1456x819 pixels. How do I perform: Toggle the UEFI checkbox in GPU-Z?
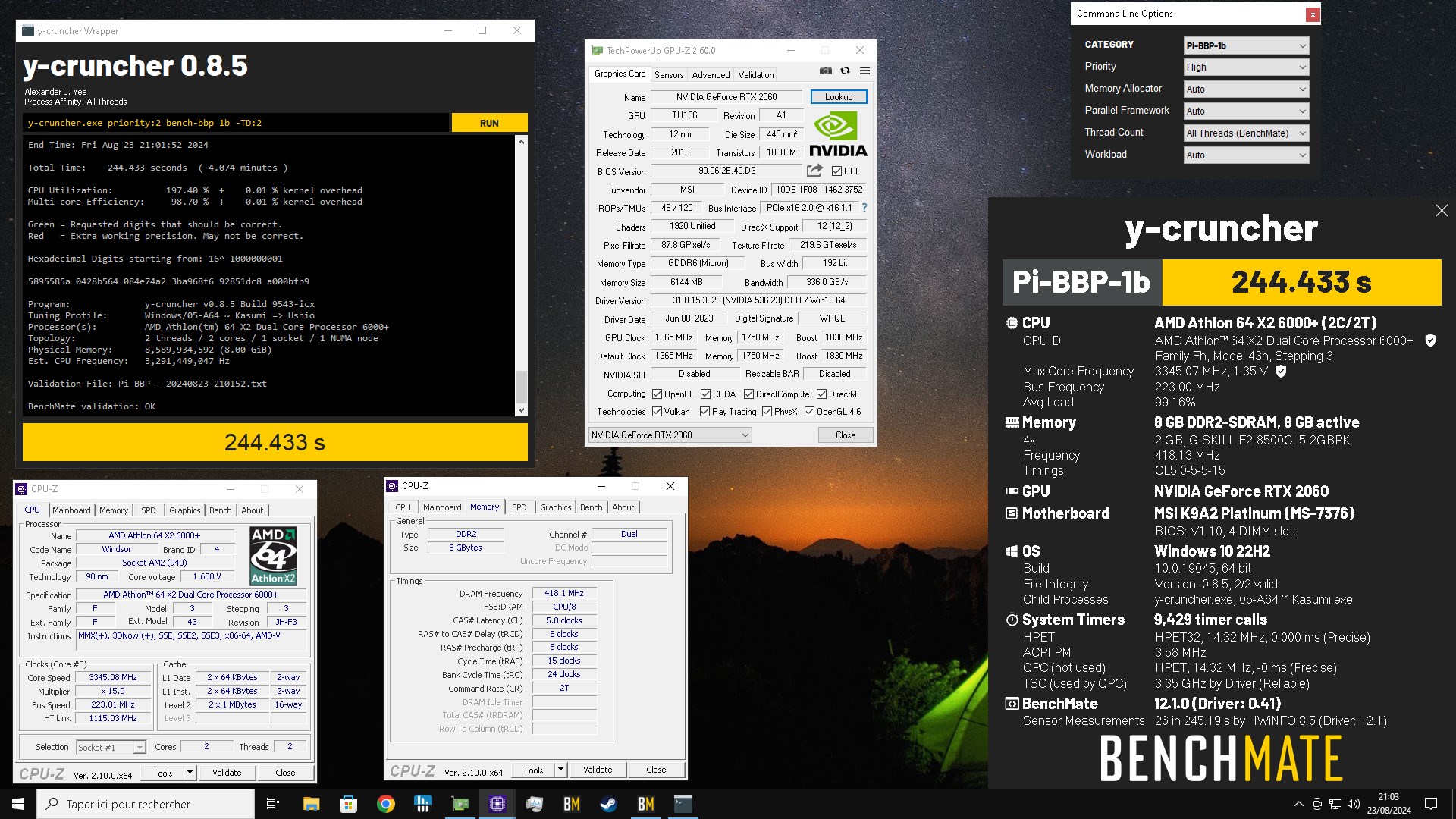[836, 171]
